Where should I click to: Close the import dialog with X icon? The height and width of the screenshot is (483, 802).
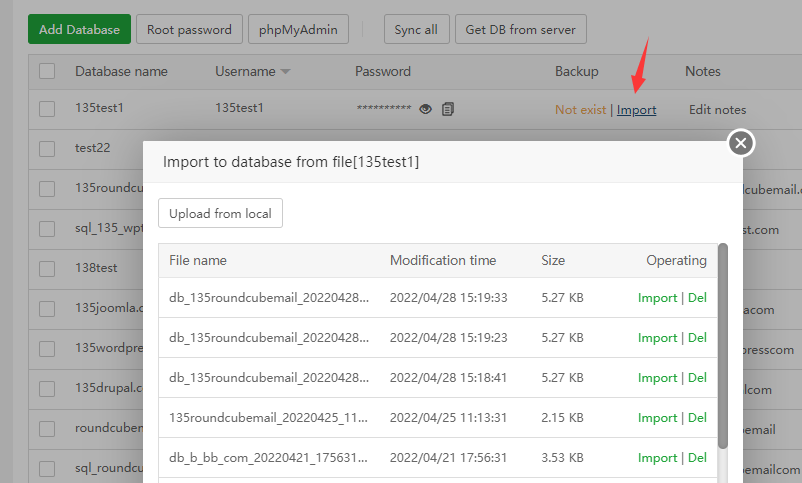coord(740,144)
